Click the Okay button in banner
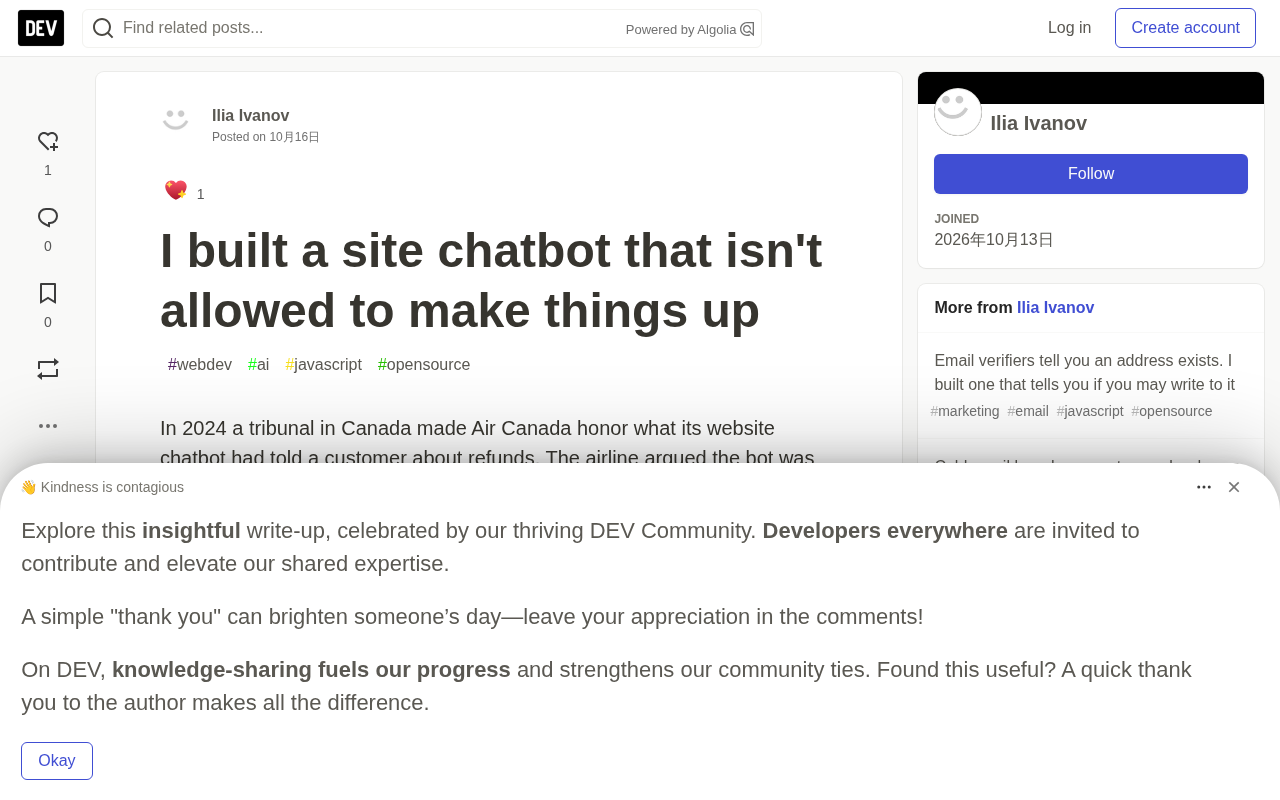The image size is (1280, 800). tap(57, 761)
